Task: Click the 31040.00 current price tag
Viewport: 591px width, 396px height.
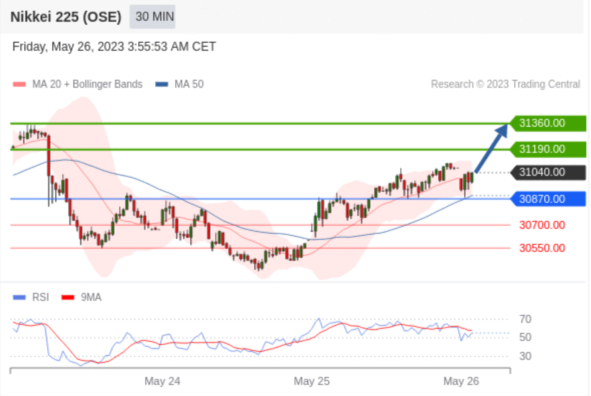Action: pyautogui.click(x=548, y=172)
